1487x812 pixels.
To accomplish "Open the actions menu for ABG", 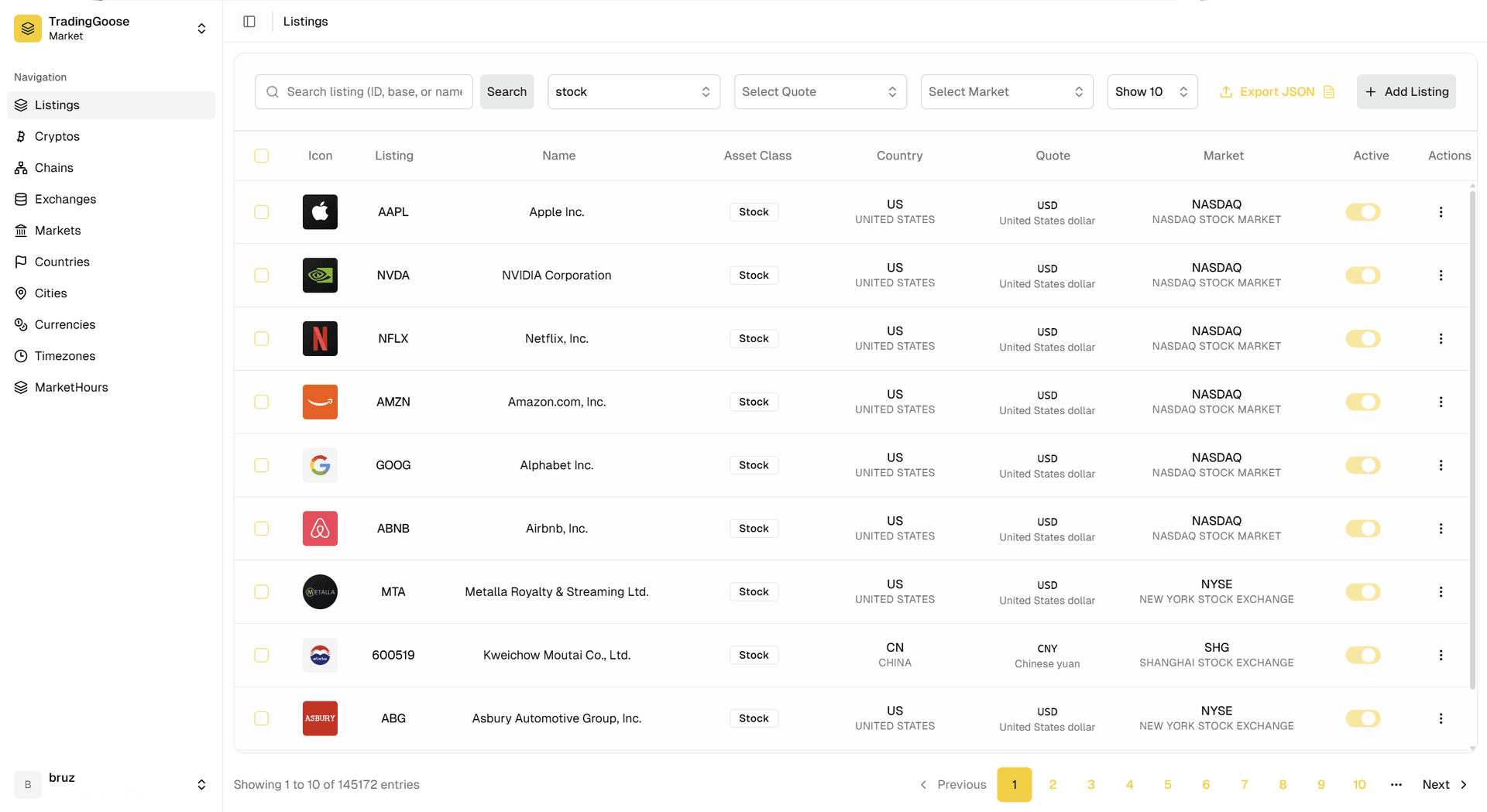I will click(x=1441, y=718).
